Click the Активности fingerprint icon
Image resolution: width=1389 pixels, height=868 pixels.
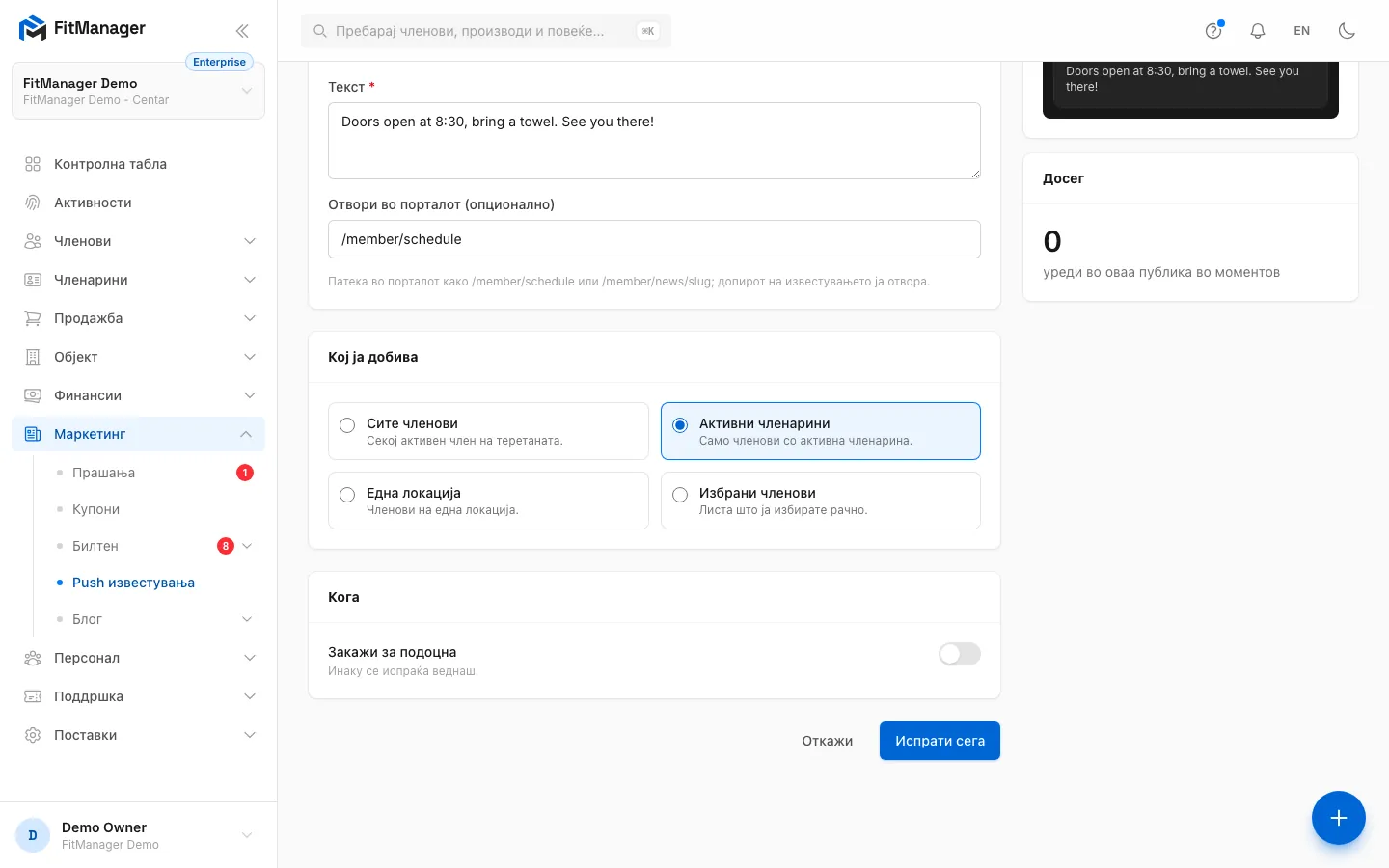[x=33, y=203]
